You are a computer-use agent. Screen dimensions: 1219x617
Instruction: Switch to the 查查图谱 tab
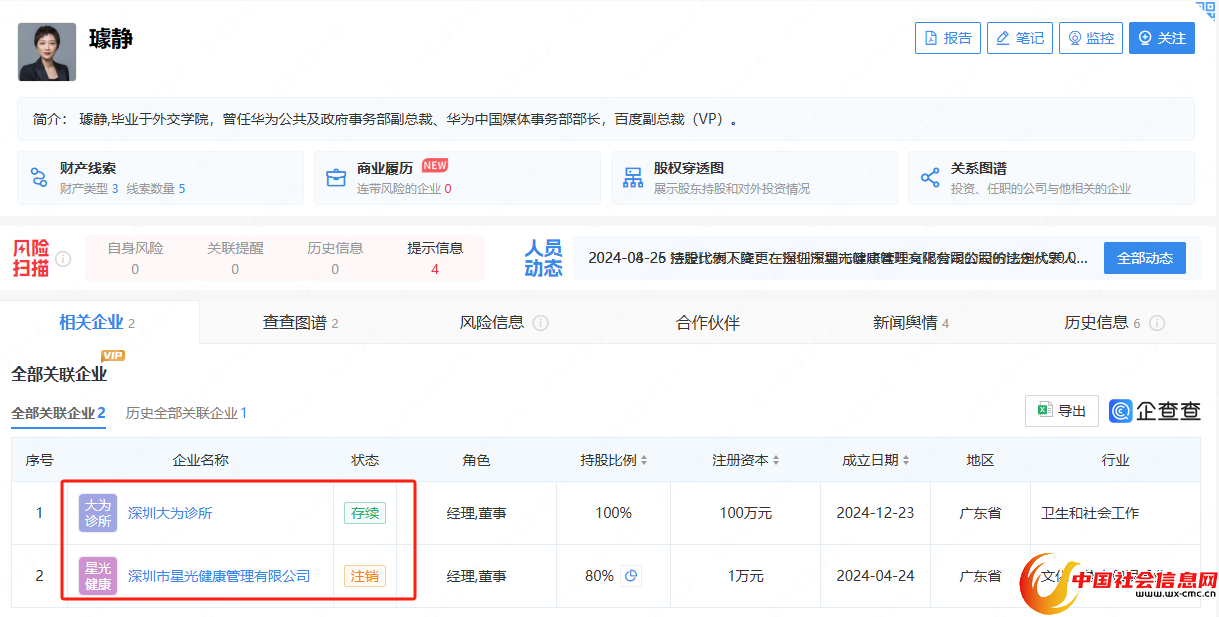300,323
